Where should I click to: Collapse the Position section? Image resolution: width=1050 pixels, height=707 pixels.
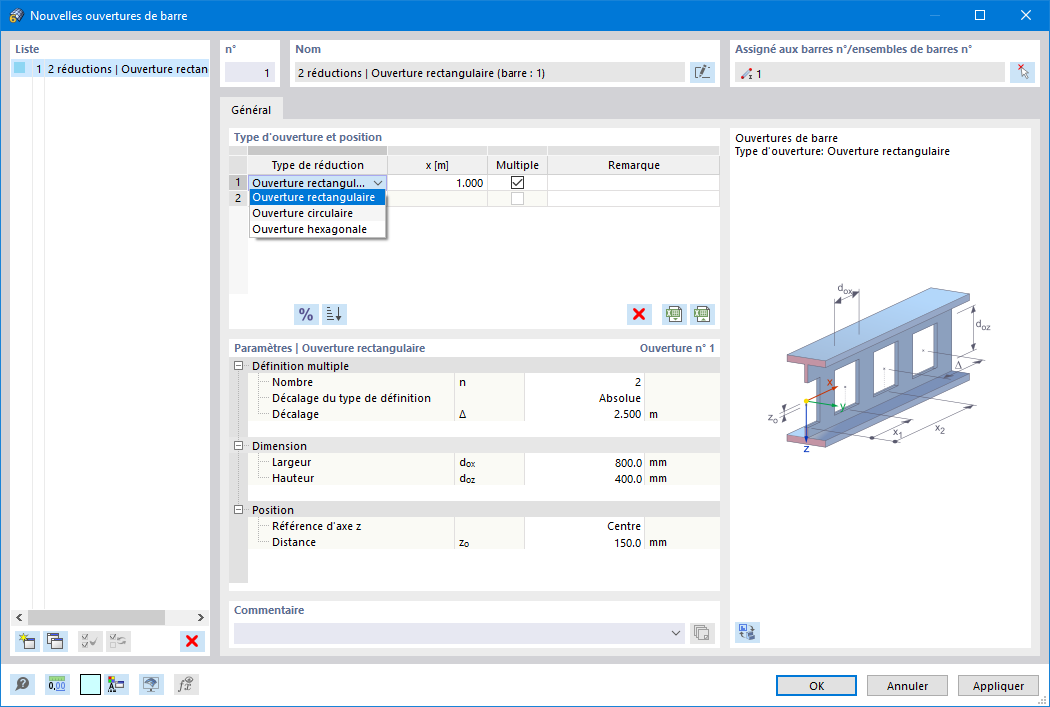[238, 509]
